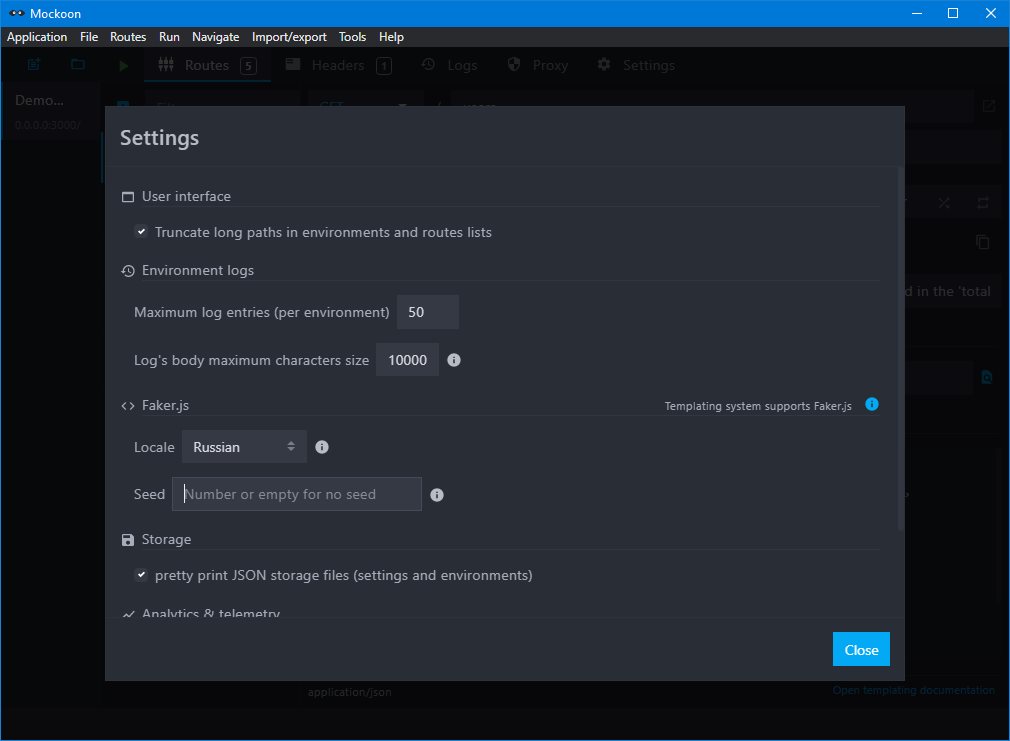Click the Analytics & telemetry section heading
This screenshot has height=741, width=1010.
click(x=211, y=613)
